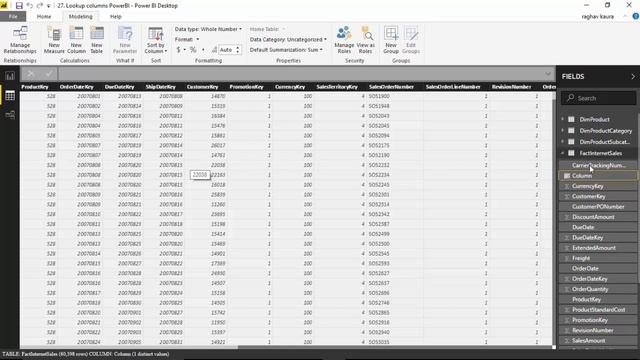640x360 pixels.
Task: Apply percentage format
Action: (x=193, y=50)
